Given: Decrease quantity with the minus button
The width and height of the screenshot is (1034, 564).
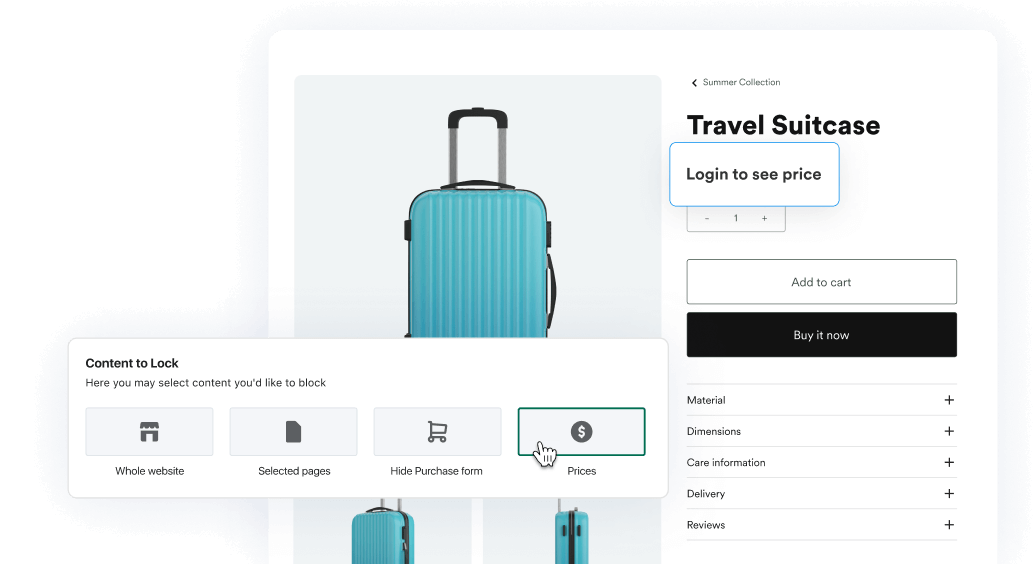Looking at the screenshot, I should pos(707,218).
